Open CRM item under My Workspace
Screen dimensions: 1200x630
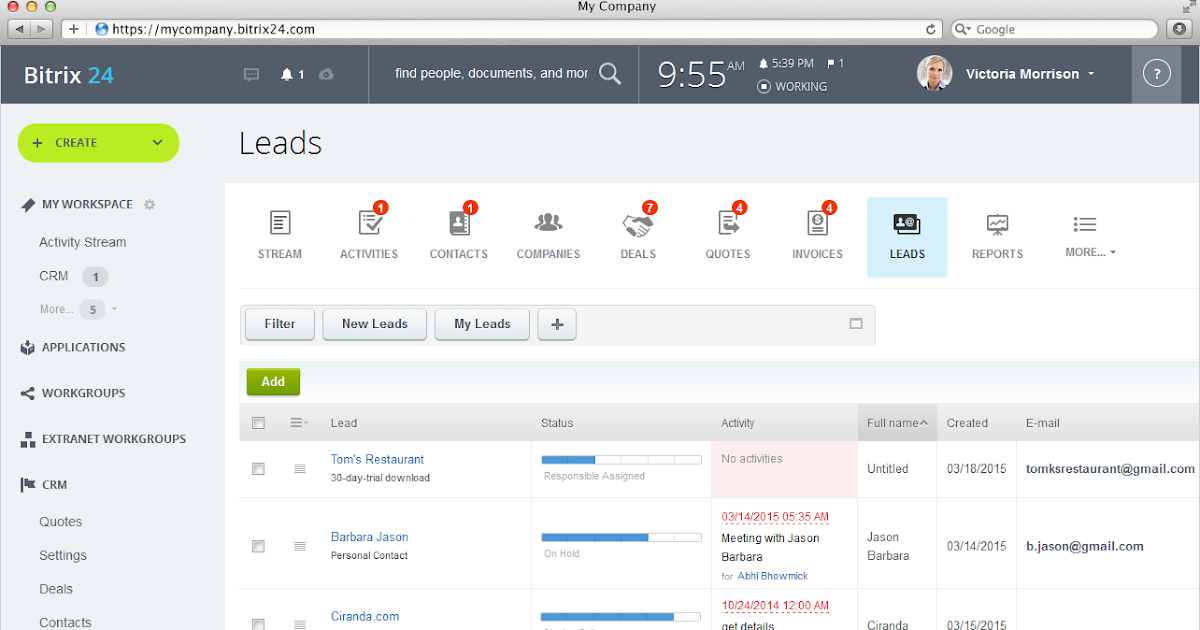[54, 276]
